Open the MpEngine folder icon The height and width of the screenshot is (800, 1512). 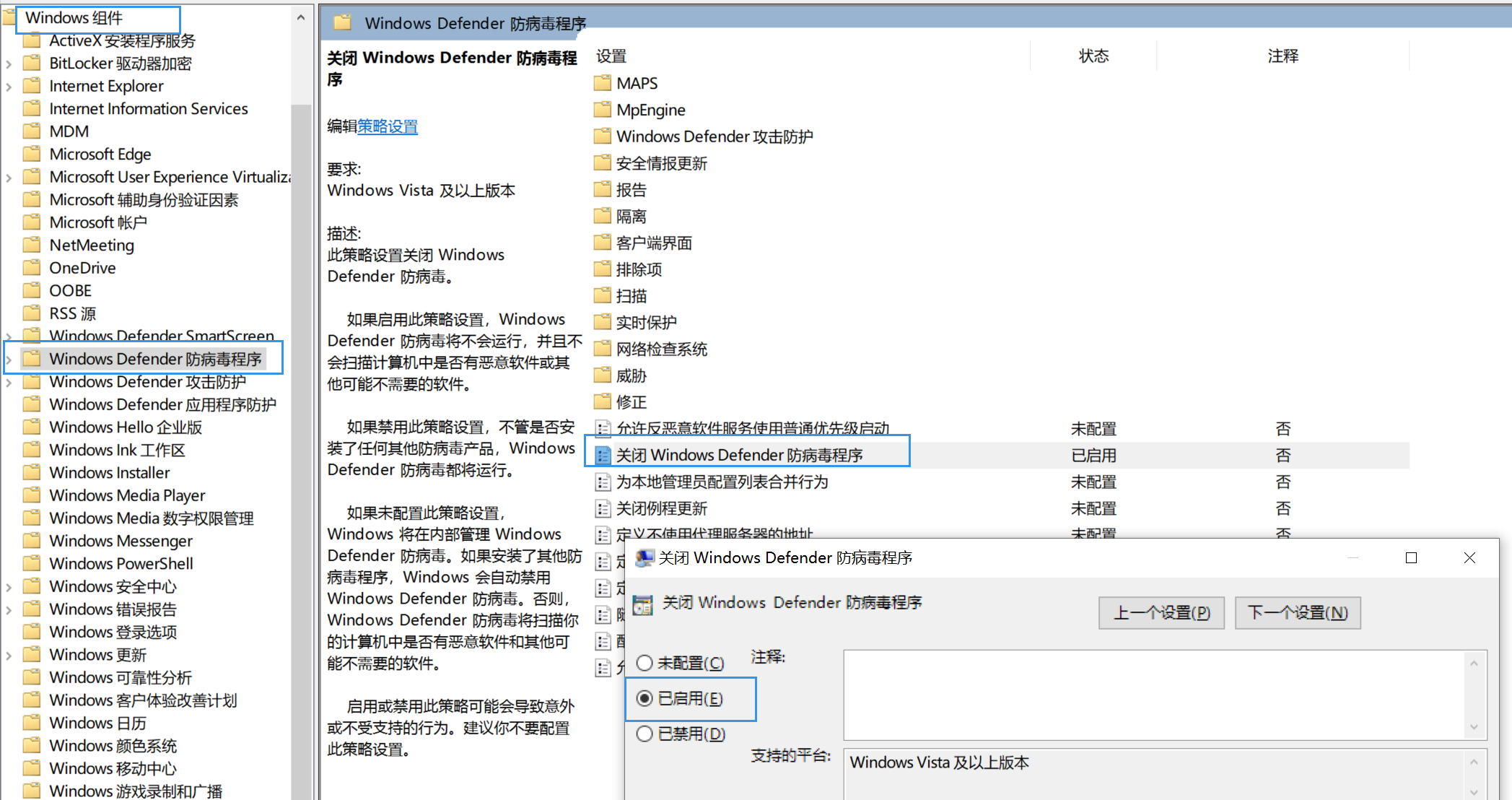(x=602, y=110)
